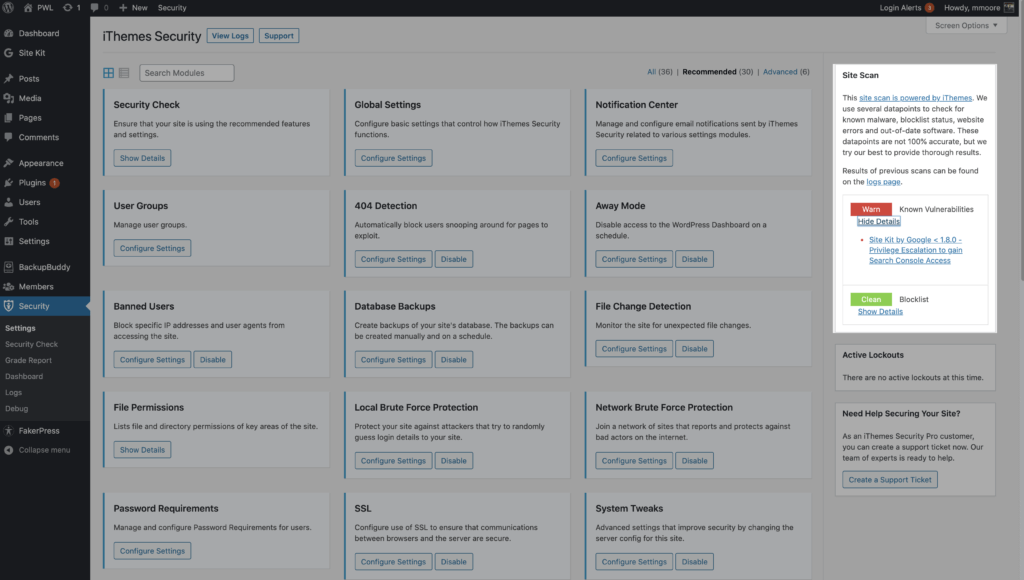Click the Tools wrench icon

(8, 221)
